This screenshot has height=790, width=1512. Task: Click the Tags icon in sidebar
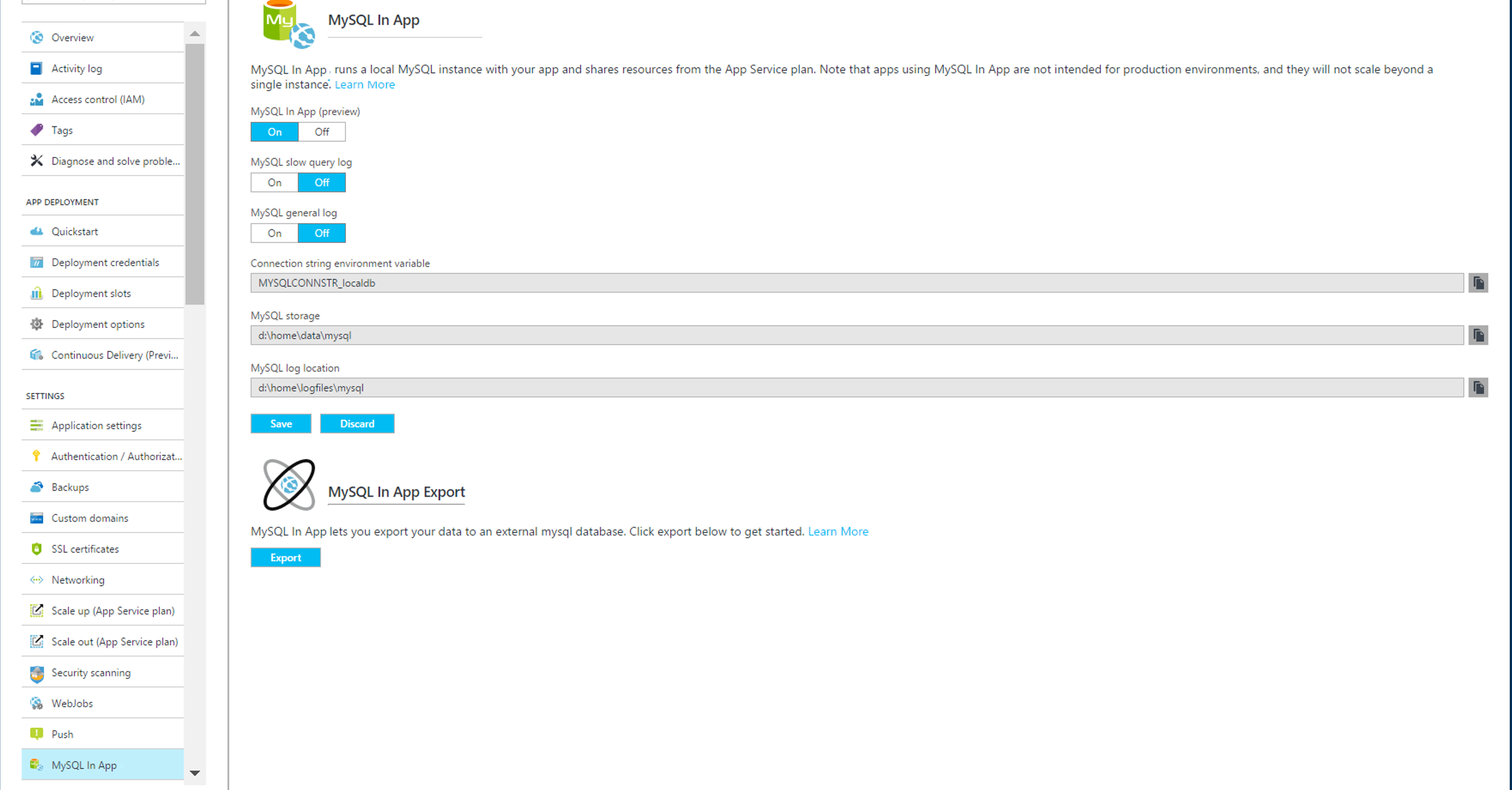[36, 130]
